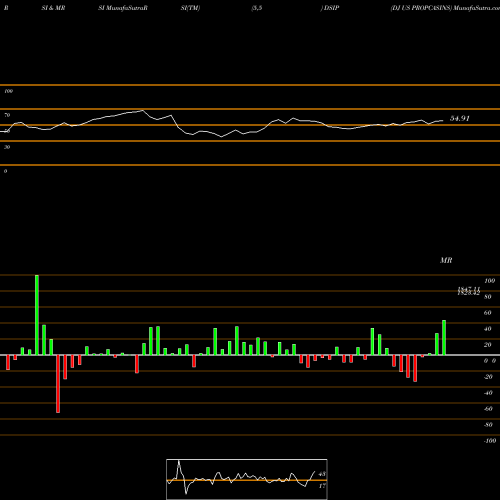
Task: Click the 'SI MunafaSutraR' header text
Action: click(123, 8)
